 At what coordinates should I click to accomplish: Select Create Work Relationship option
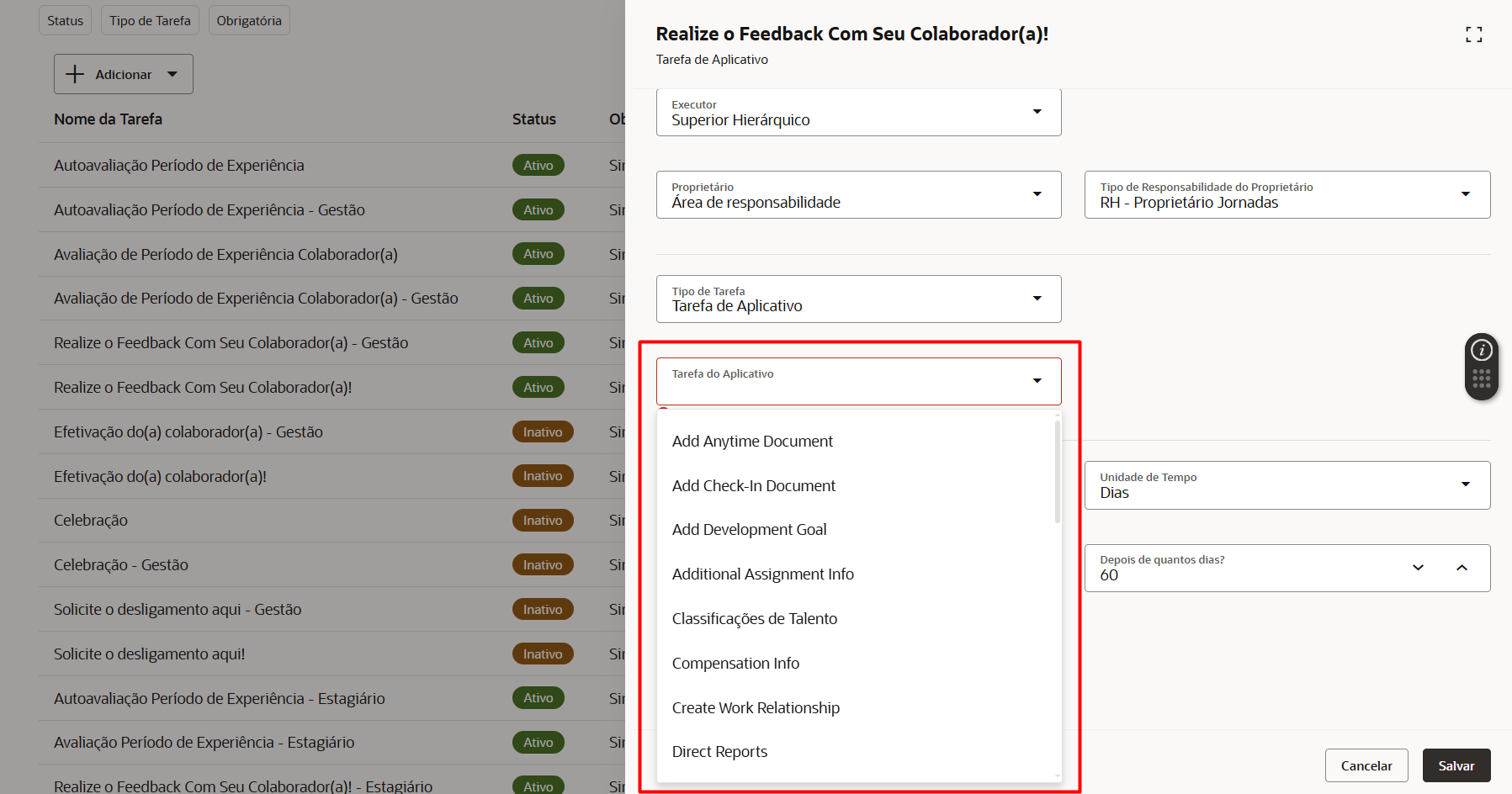856,708
